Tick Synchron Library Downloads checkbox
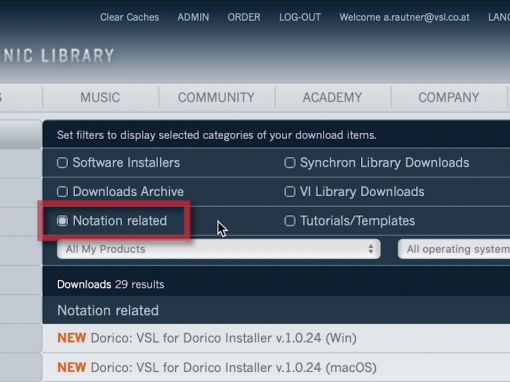510x382 pixels. coord(290,163)
